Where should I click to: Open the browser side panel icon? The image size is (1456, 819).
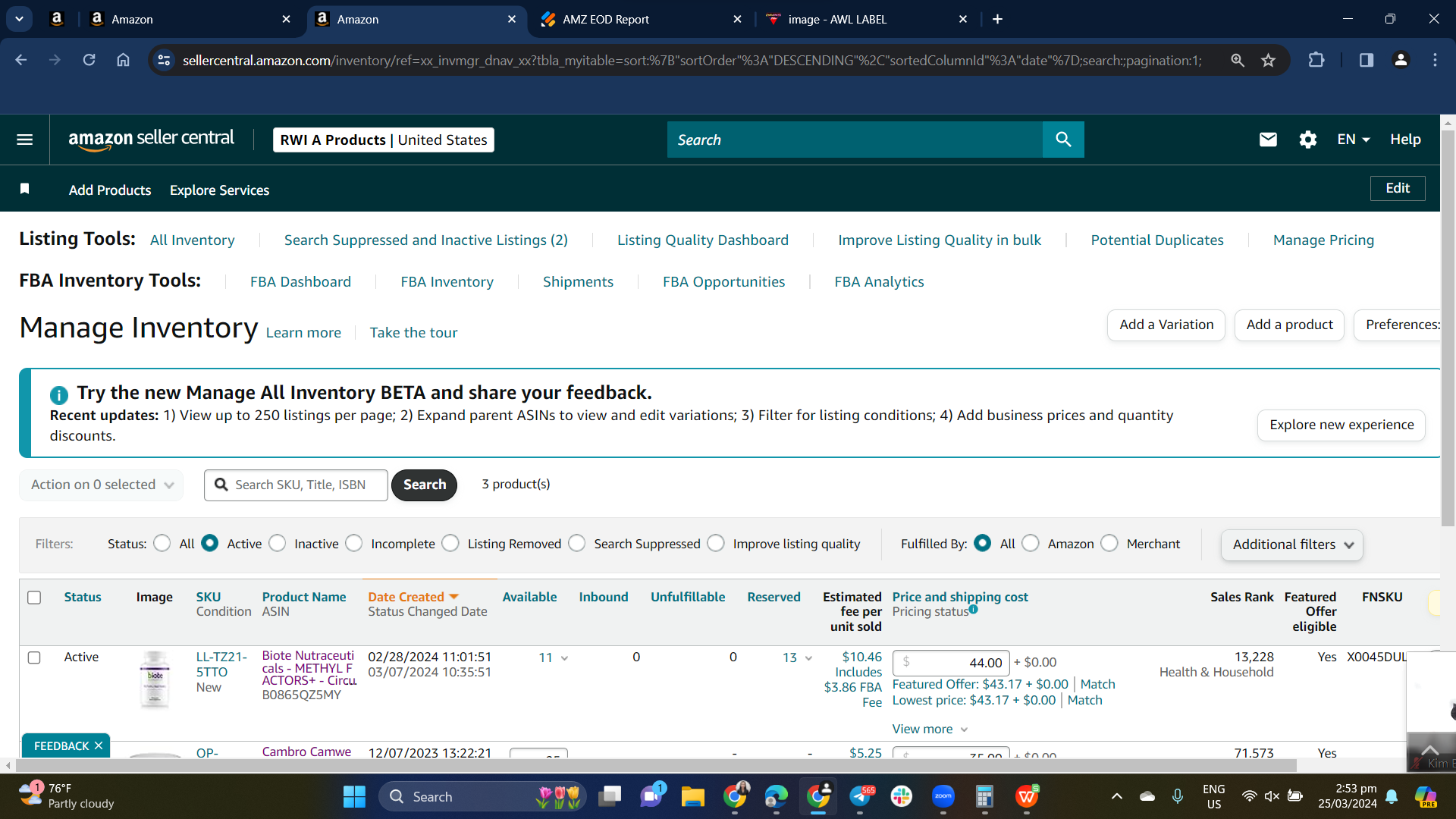(x=1367, y=60)
